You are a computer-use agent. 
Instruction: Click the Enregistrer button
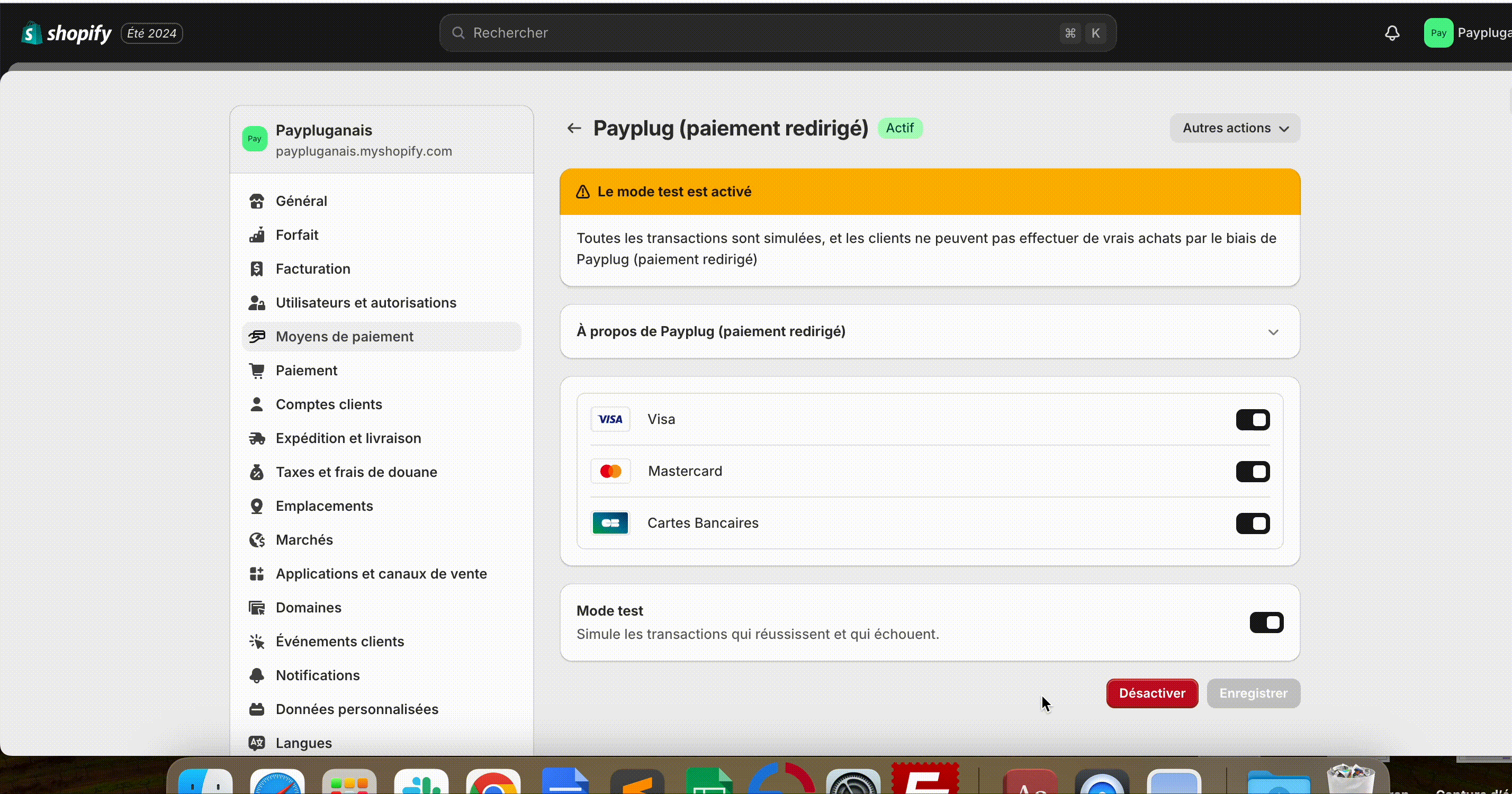click(x=1253, y=693)
